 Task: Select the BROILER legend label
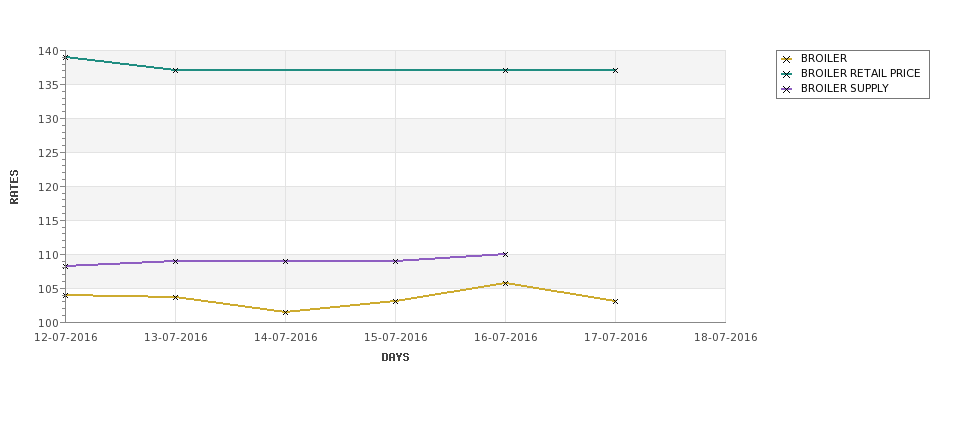[823, 58]
